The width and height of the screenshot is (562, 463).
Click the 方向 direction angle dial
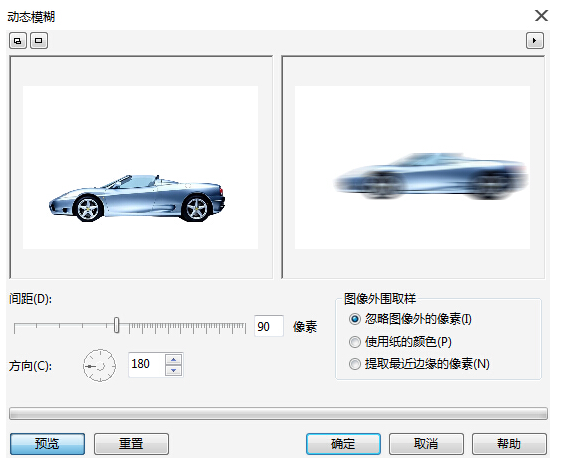pyautogui.click(x=99, y=366)
